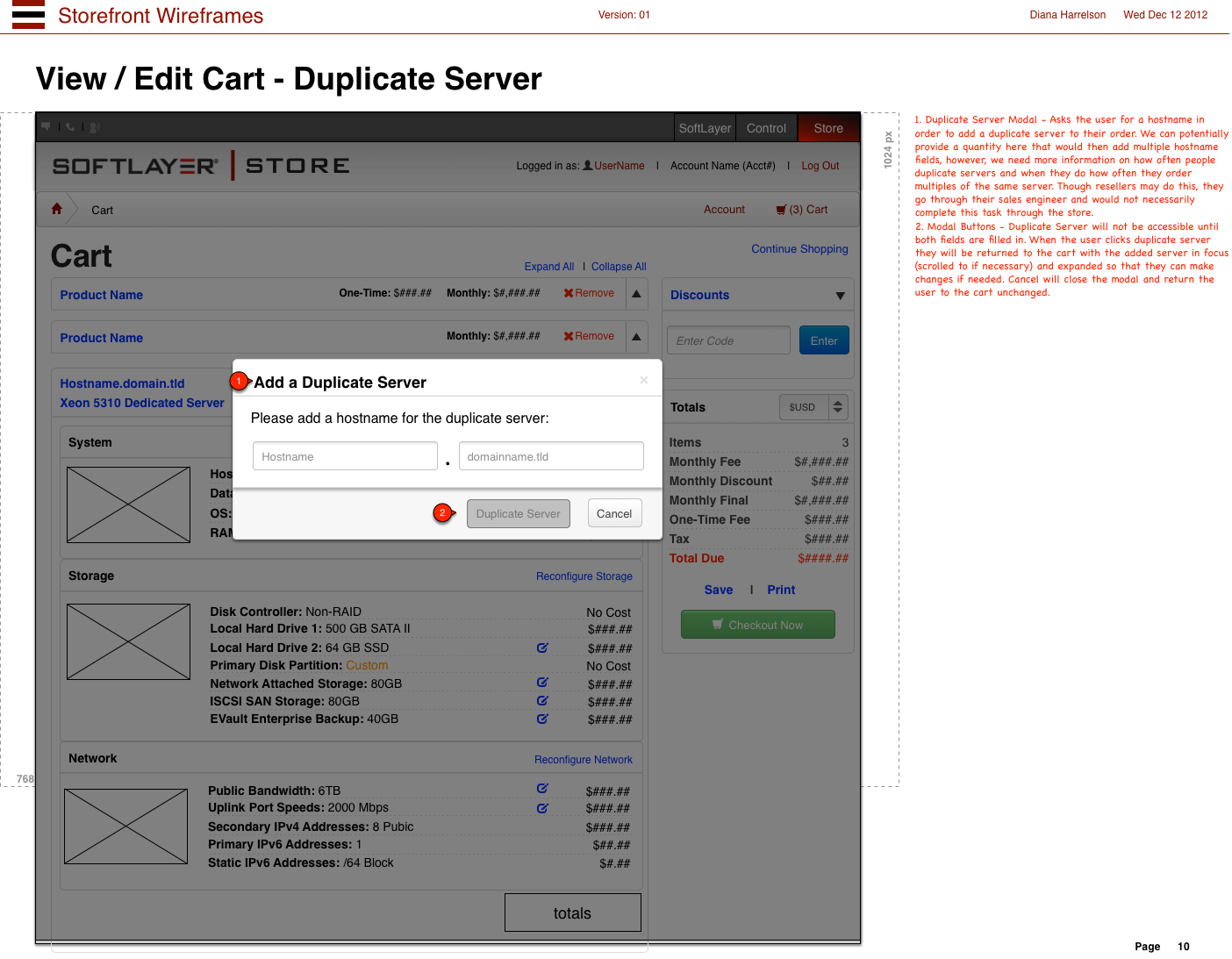Edit Uplink Port Speeds via pencil icon
The width and height of the screenshot is (1232, 959).
click(542, 808)
